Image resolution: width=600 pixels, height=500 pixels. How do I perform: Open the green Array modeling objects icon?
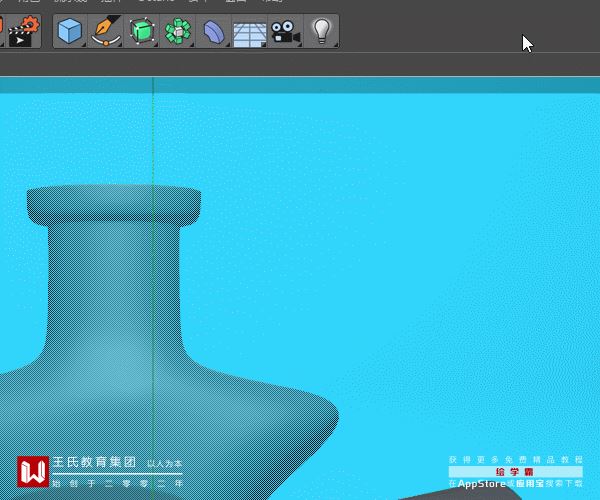coord(178,31)
